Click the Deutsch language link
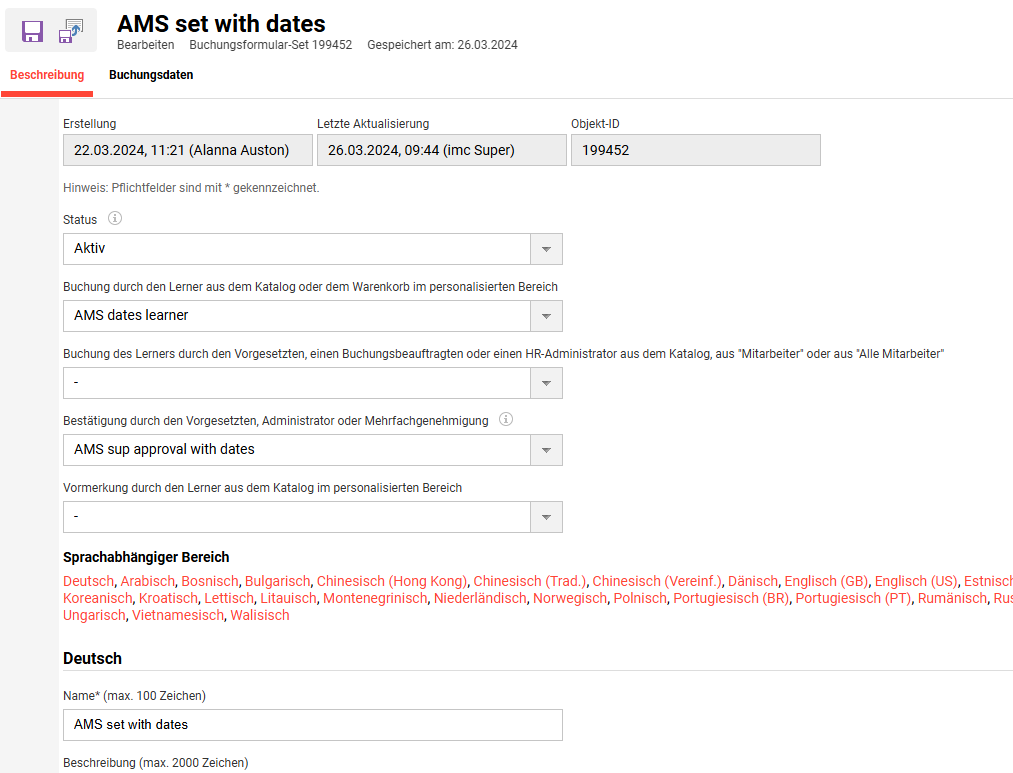Viewport: 1013px width, 773px height. coord(89,581)
